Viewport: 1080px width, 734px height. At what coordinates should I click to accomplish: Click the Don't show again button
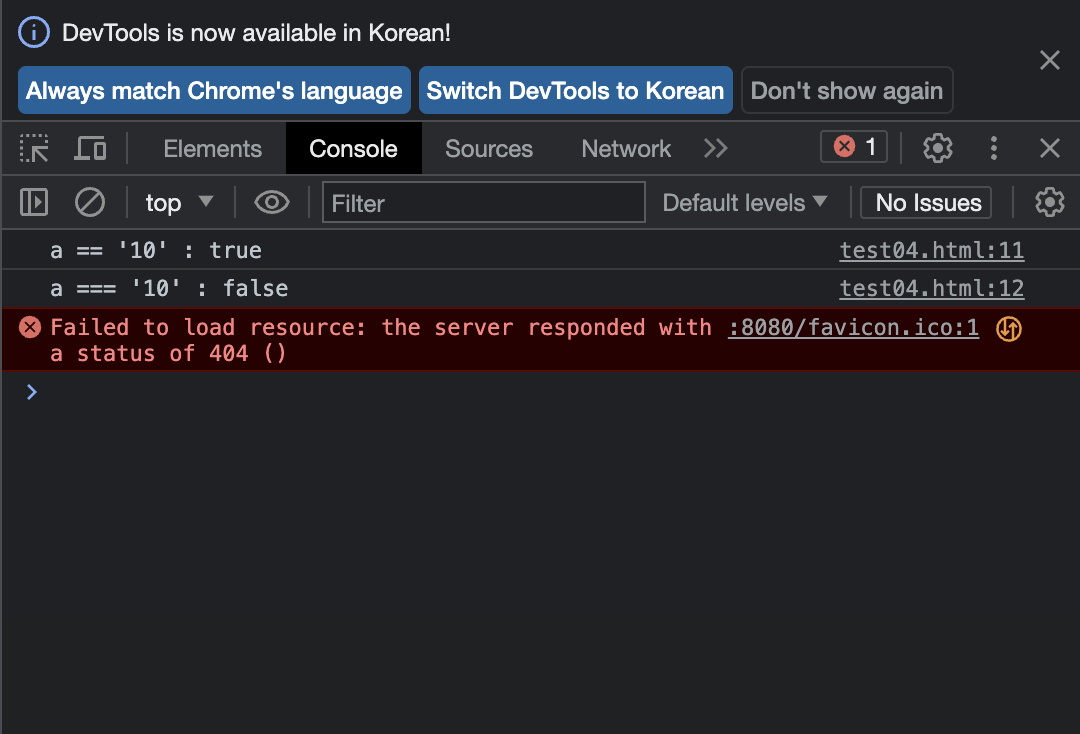(847, 90)
